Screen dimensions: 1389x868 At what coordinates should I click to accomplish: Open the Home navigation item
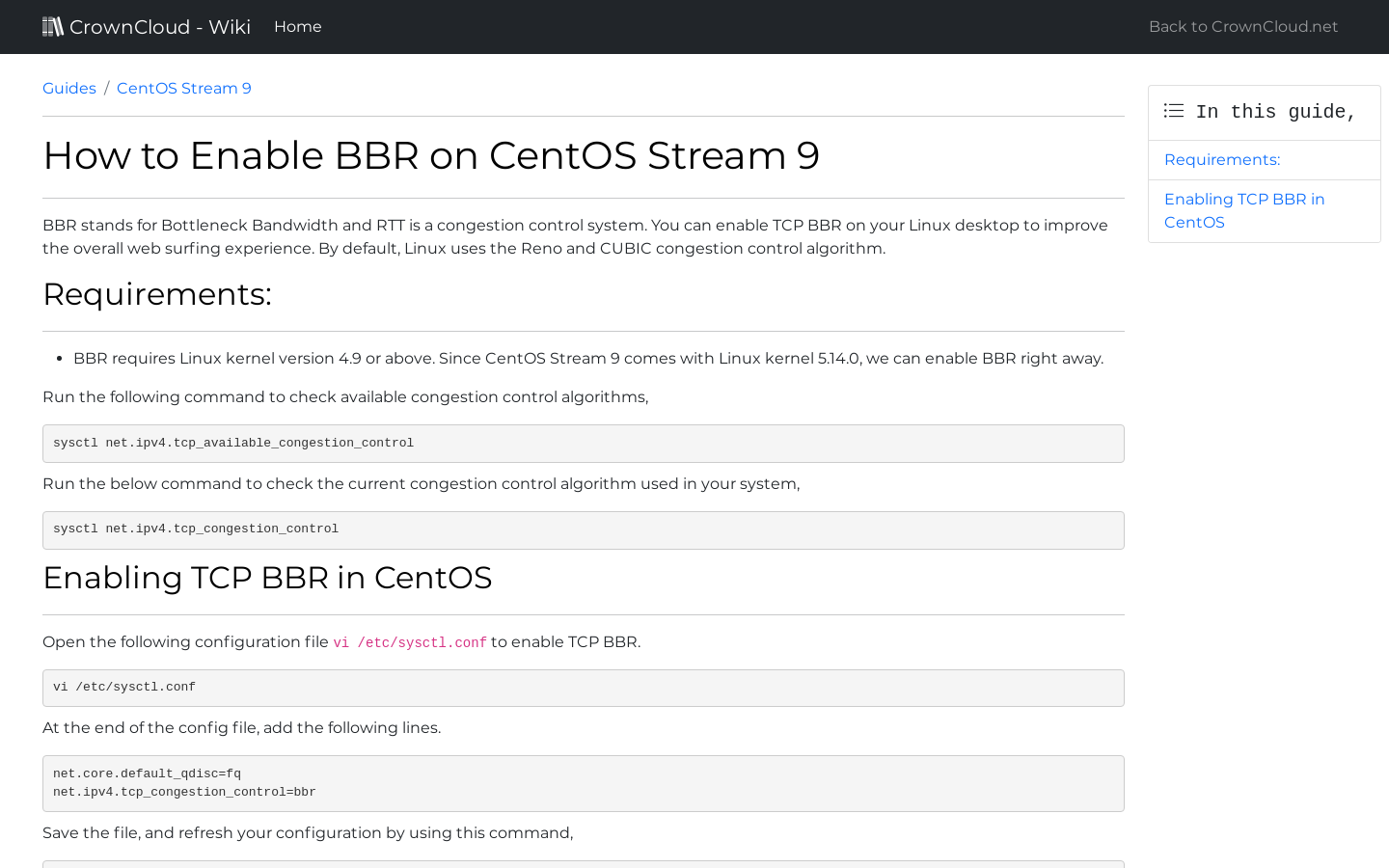297,26
